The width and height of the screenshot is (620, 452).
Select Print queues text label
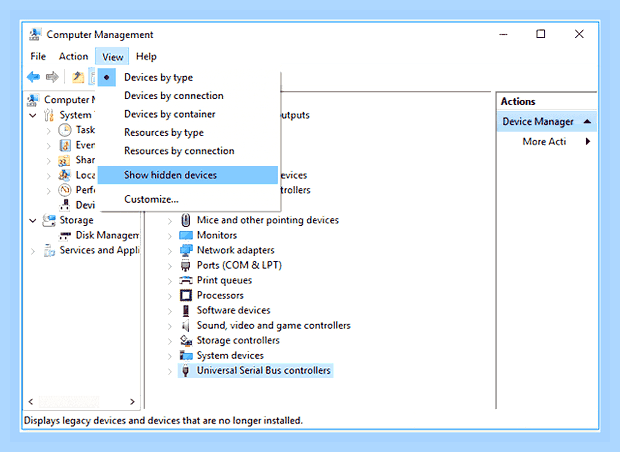click(x=224, y=280)
